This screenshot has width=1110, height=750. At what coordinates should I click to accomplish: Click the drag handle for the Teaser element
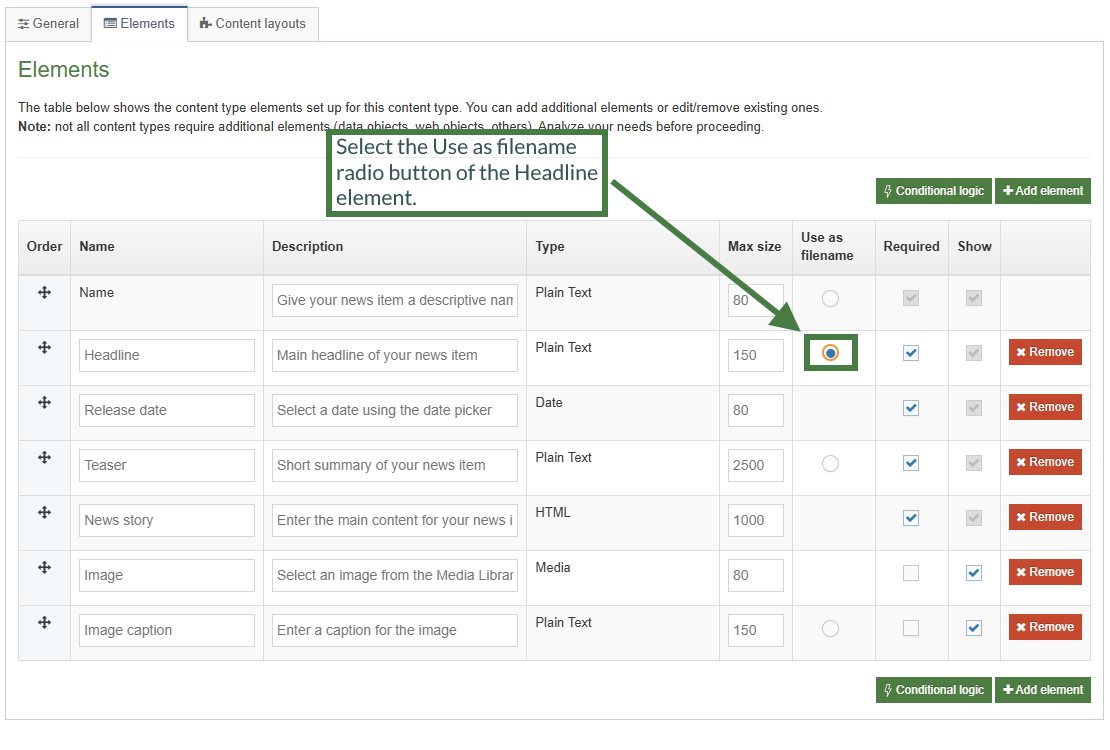pos(42,457)
